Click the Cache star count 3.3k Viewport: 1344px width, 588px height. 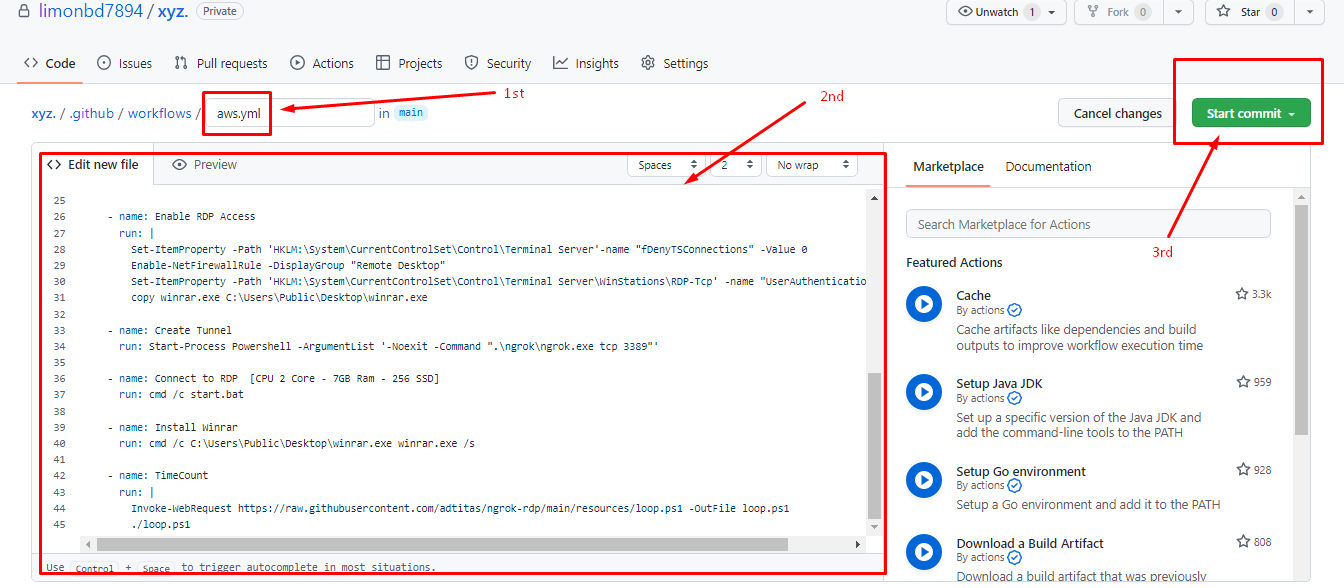[1254, 294]
